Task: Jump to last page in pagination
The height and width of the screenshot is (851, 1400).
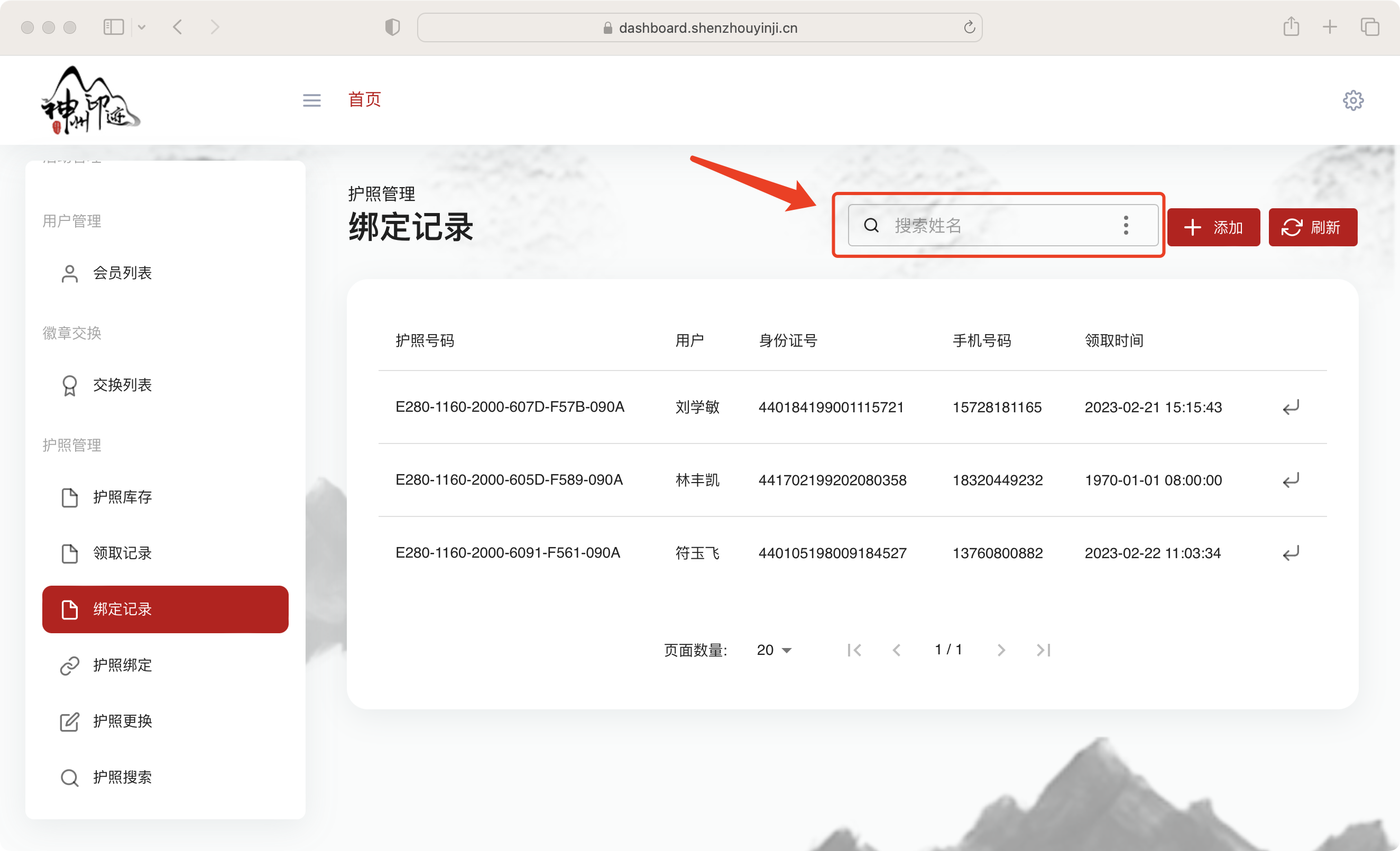Action: [x=1043, y=650]
